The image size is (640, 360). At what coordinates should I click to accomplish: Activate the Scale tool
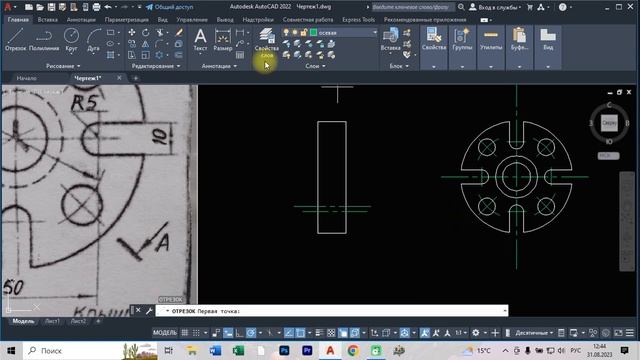pyautogui.click(x=146, y=55)
